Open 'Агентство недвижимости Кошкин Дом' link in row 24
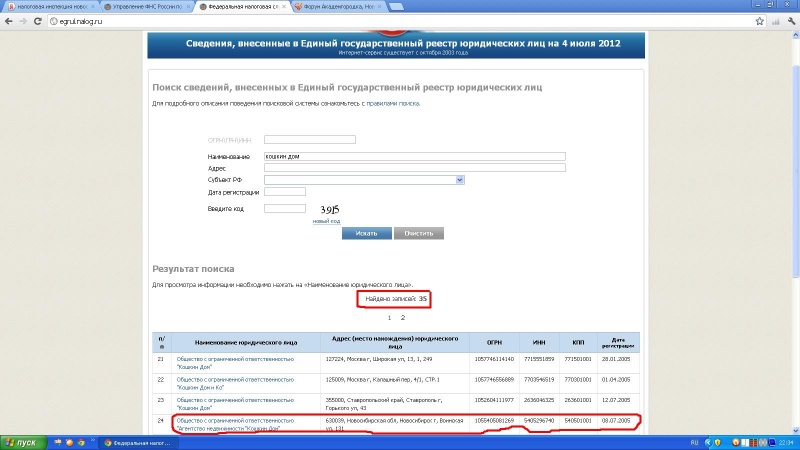The width and height of the screenshot is (800, 450). tap(235, 424)
